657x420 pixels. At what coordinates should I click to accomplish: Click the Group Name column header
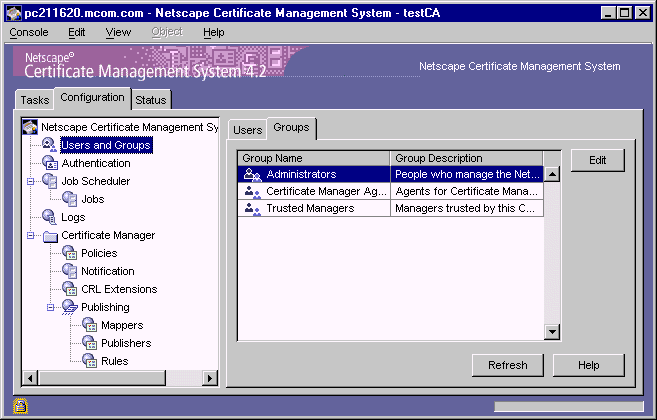(314, 158)
